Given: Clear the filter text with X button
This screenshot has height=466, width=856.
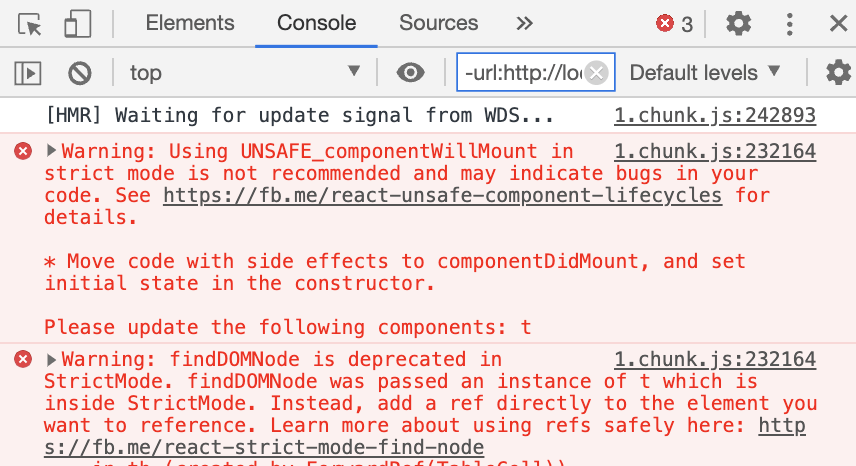Looking at the screenshot, I should click(596, 72).
